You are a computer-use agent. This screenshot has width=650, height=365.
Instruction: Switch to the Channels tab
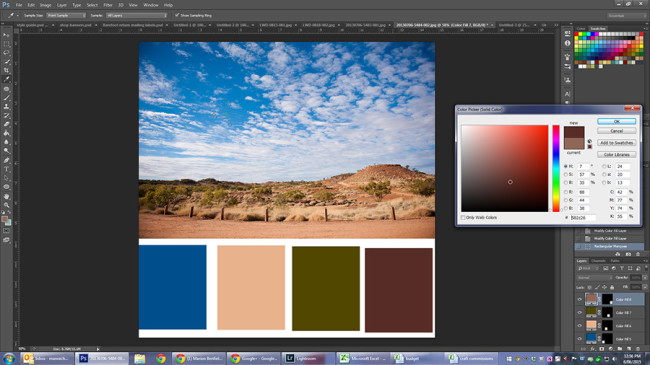tap(599, 260)
